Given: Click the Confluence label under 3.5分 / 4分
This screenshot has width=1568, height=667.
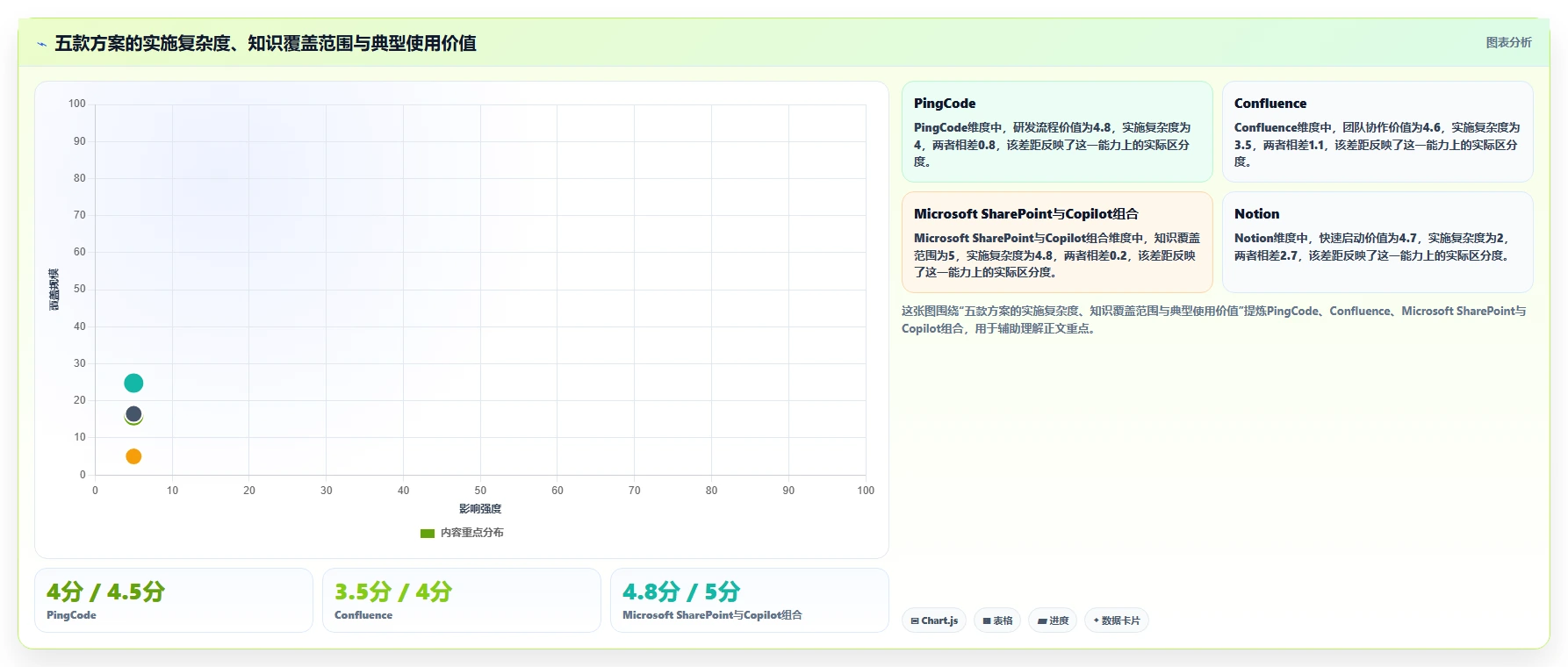Looking at the screenshot, I should [x=363, y=615].
